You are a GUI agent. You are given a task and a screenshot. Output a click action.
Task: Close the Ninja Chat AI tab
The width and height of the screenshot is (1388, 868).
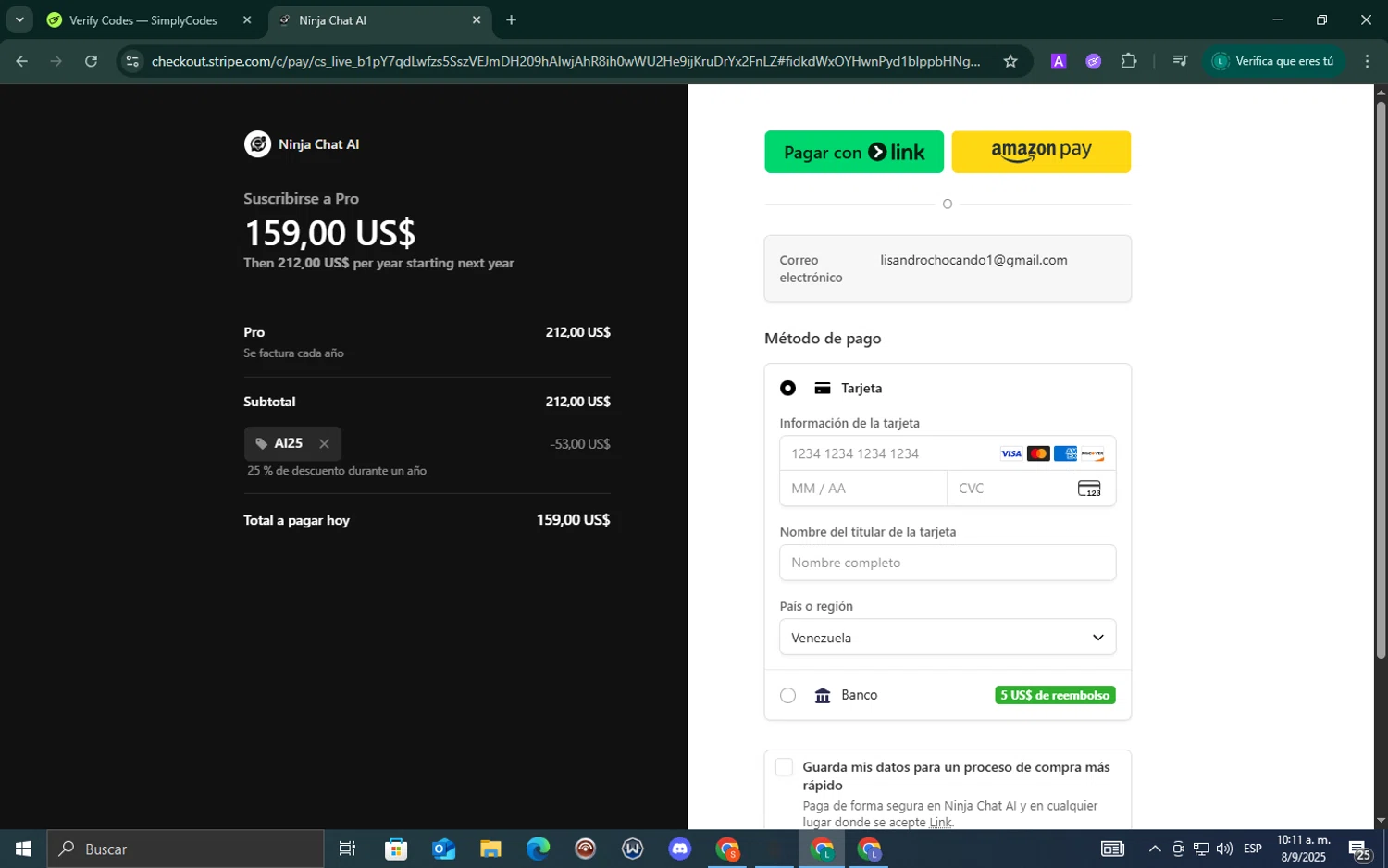click(x=477, y=20)
